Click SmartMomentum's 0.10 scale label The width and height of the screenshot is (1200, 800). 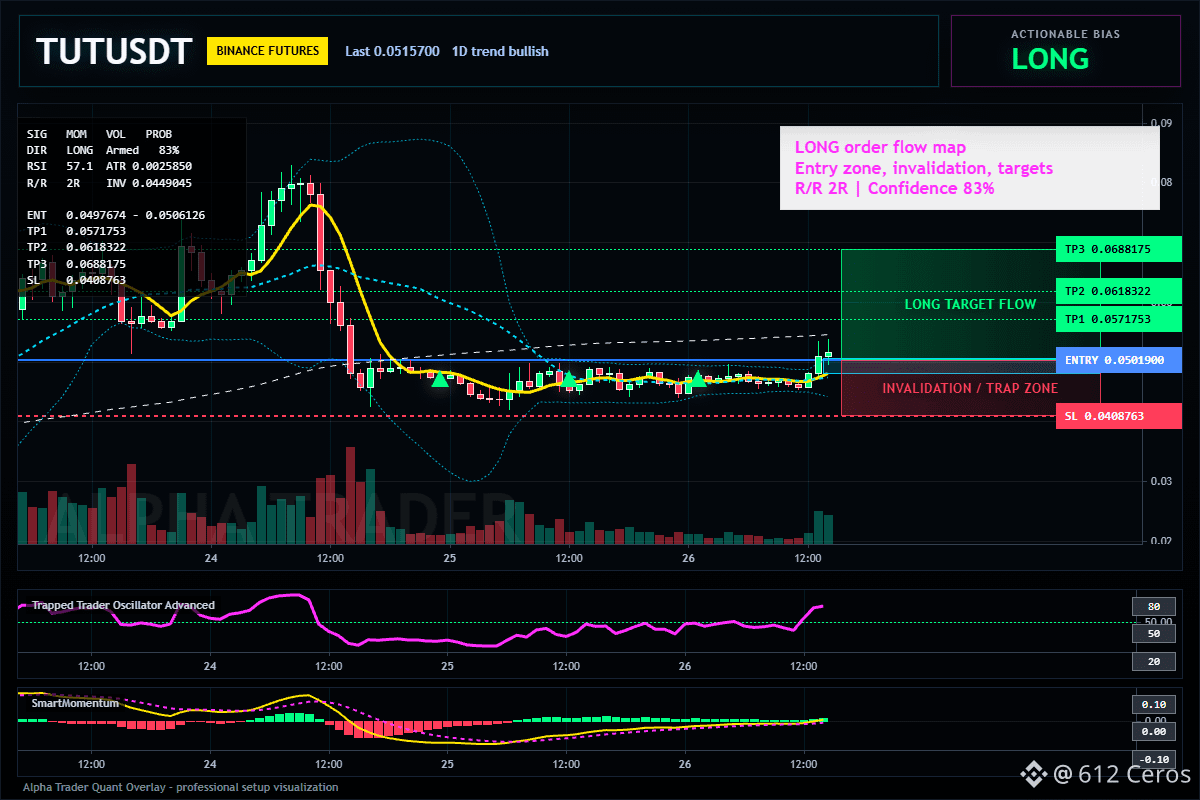pyautogui.click(x=1153, y=704)
